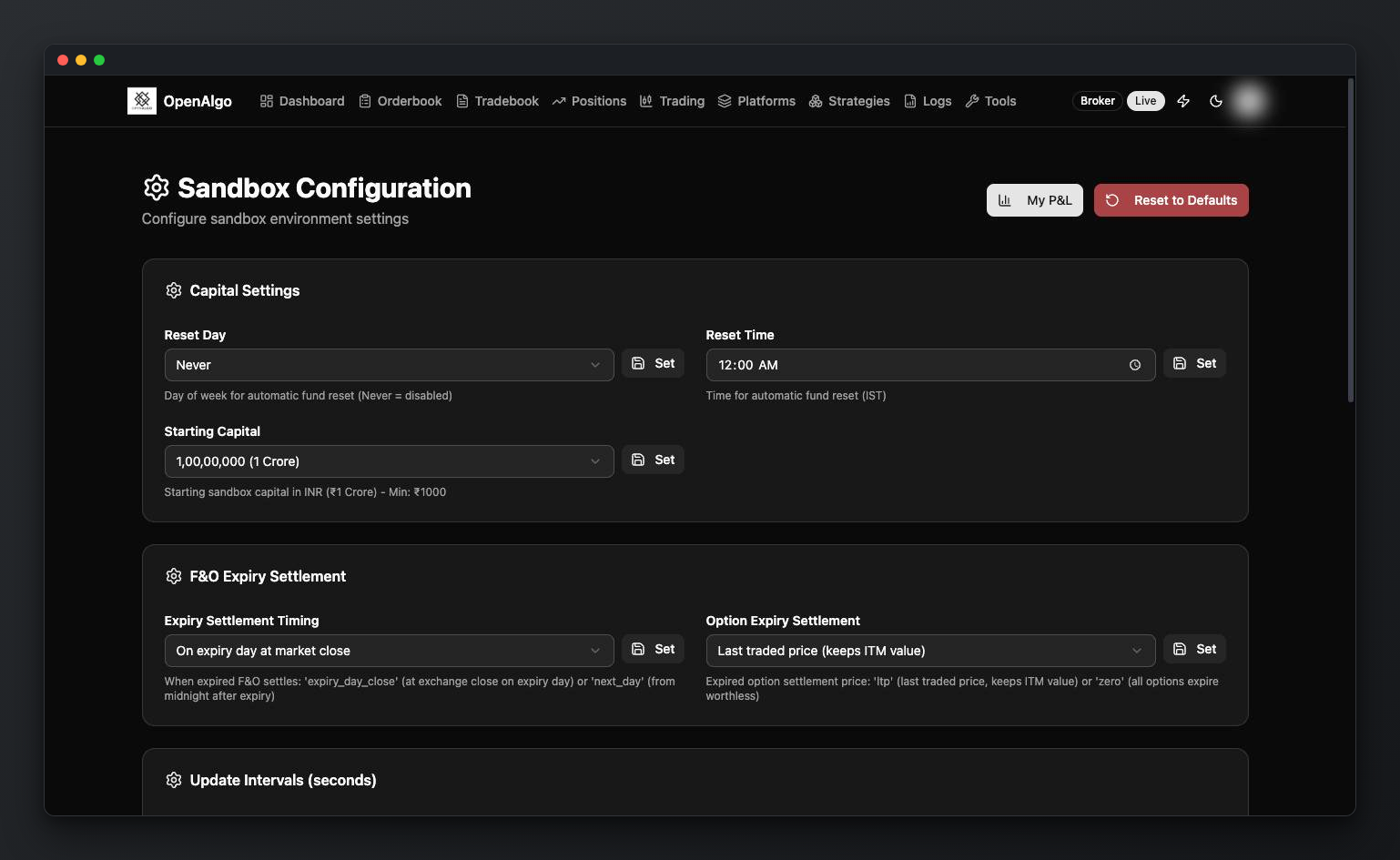Expand the Trading menu
The image size is (1400, 860).
click(672, 101)
